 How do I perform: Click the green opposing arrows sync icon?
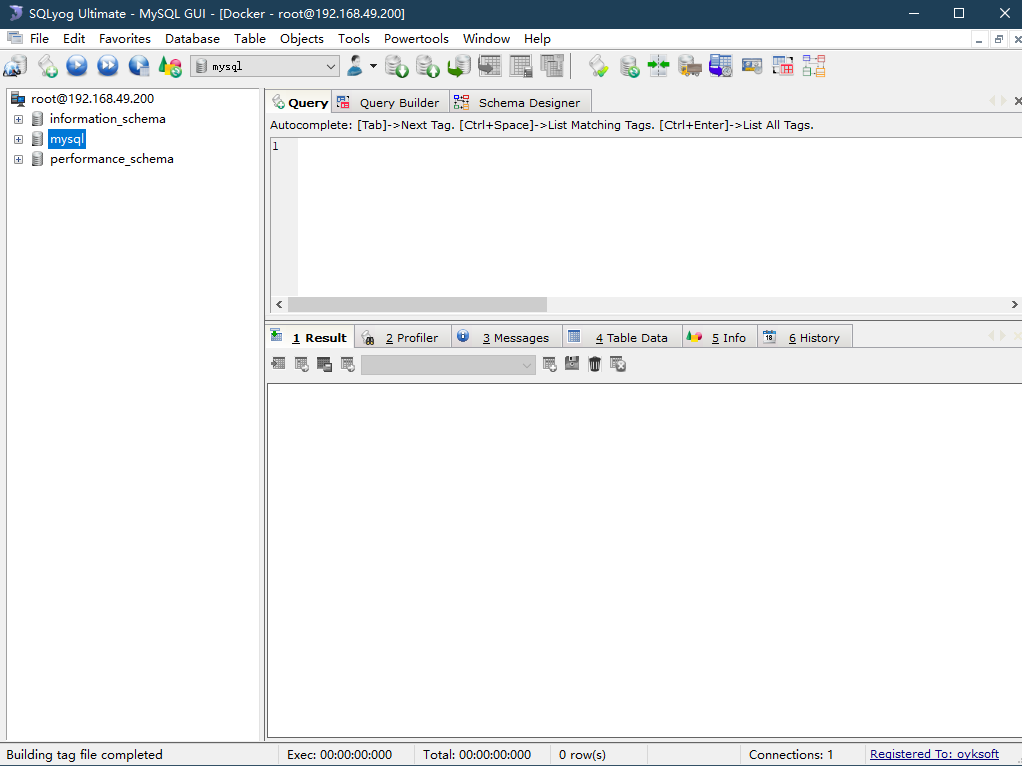coord(658,66)
